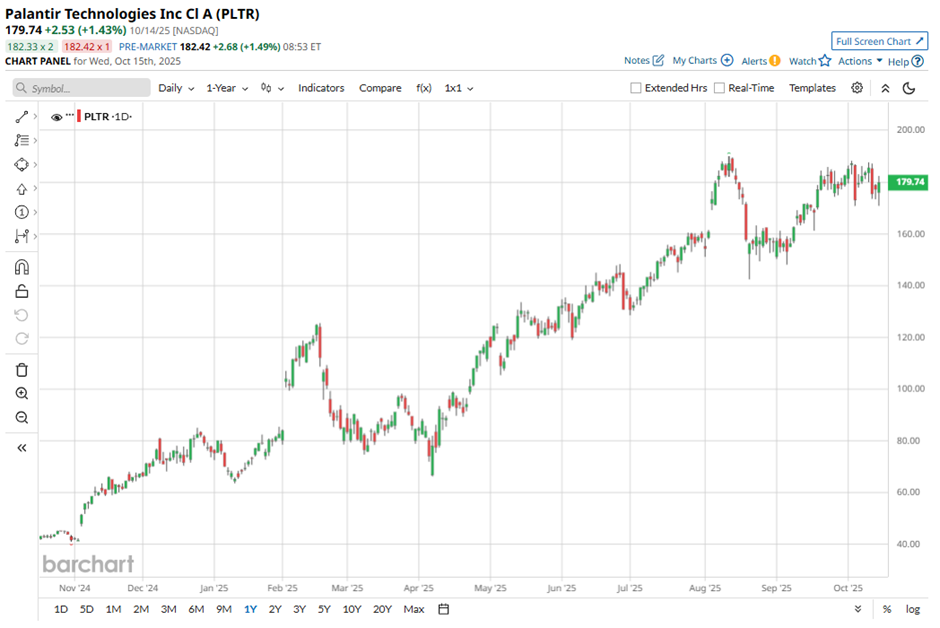The width and height of the screenshot is (940, 628).
Task: Select the 6M time range tab
Action: click(x=196, y=609)
